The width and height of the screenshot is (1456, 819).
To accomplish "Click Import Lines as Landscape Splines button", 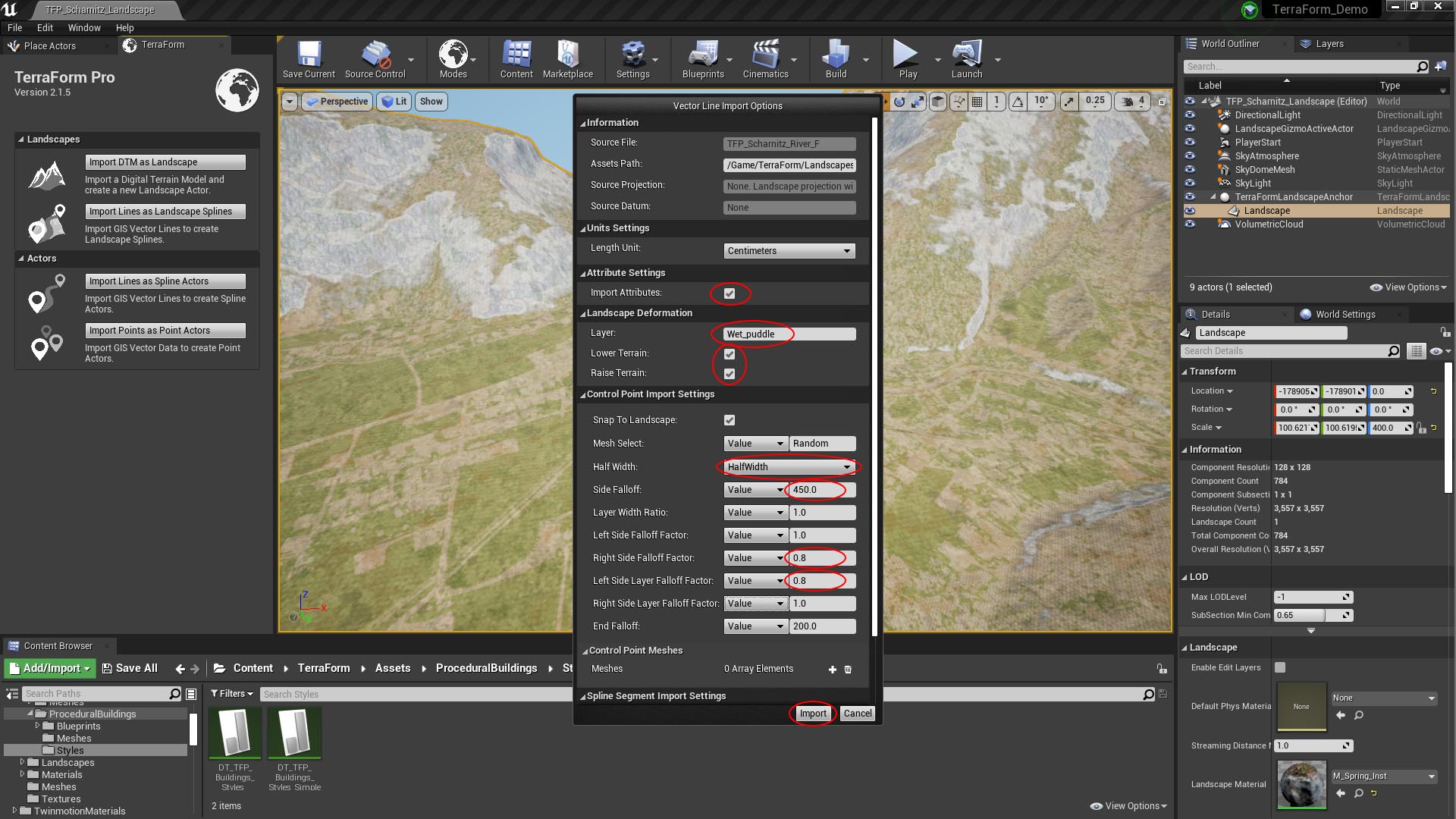I will click(165, 212).
